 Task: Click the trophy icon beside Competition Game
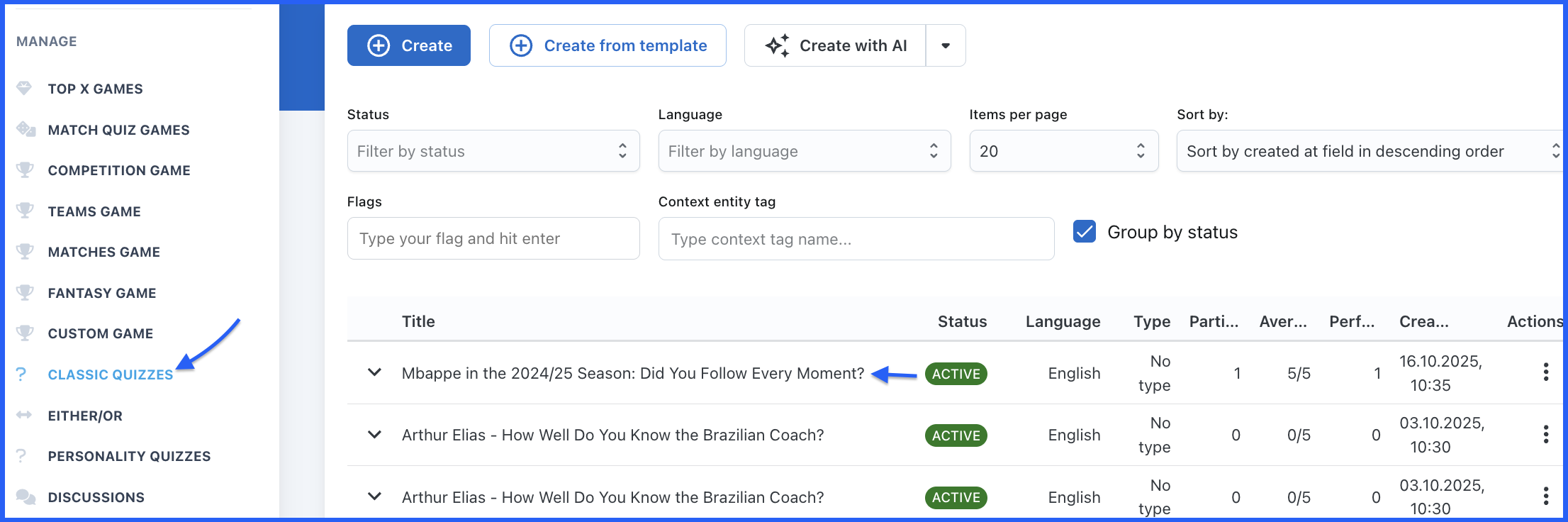(25, 170)
